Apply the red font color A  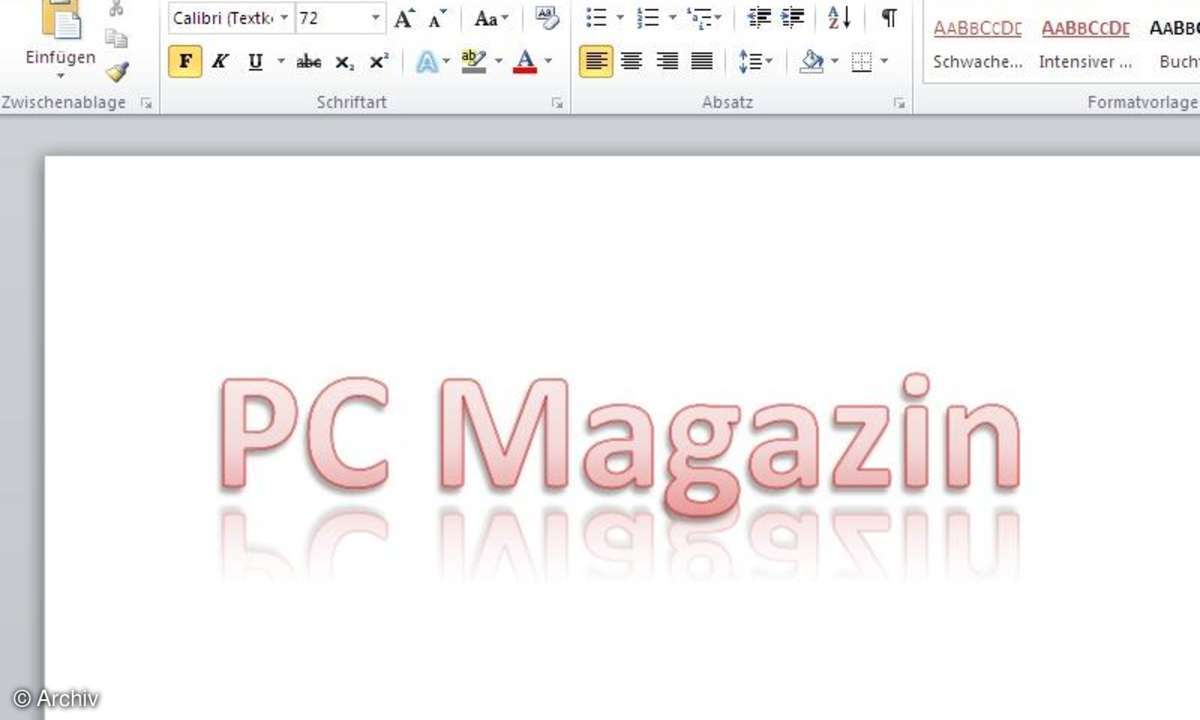click(x=525, y=62)
